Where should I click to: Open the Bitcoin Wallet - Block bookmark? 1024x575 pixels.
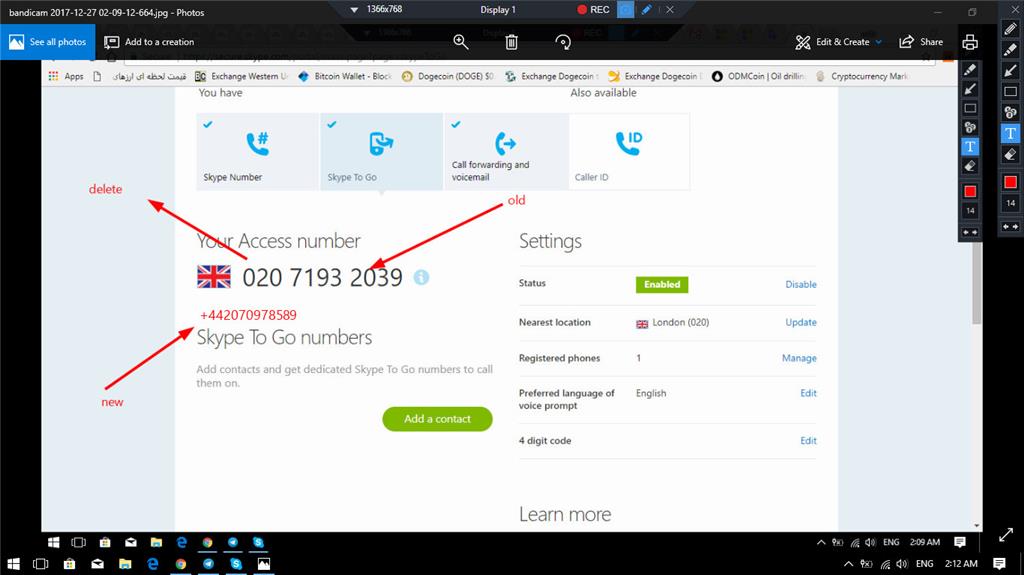click(x=345, y=76)
